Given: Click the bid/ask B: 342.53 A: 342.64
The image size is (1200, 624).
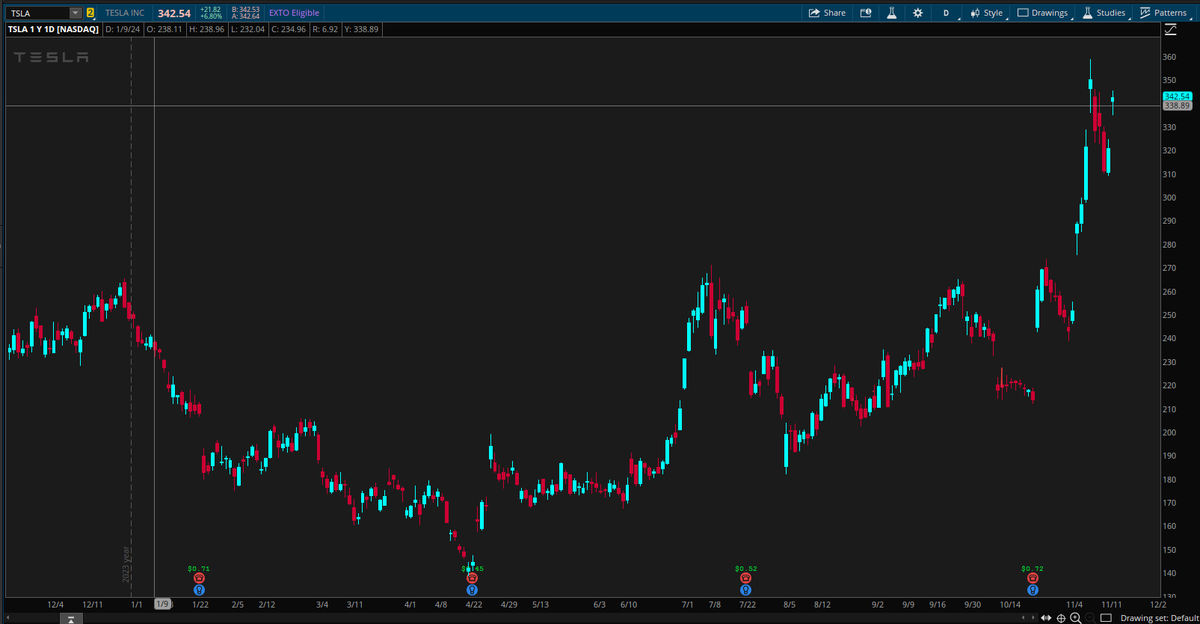Looking at the screenshot, I should pyautogui.click(x=246, y=13).
